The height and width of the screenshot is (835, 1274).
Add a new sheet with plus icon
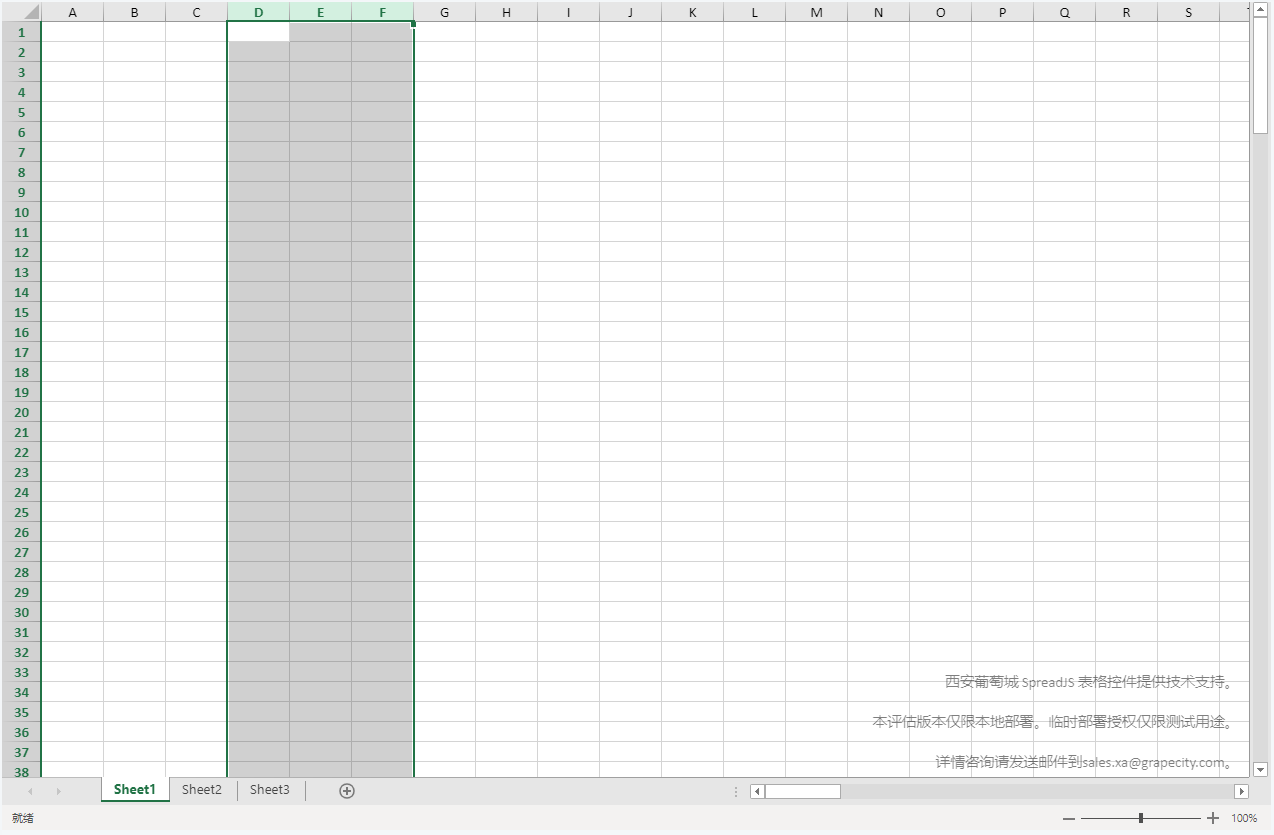coord(347,791)
